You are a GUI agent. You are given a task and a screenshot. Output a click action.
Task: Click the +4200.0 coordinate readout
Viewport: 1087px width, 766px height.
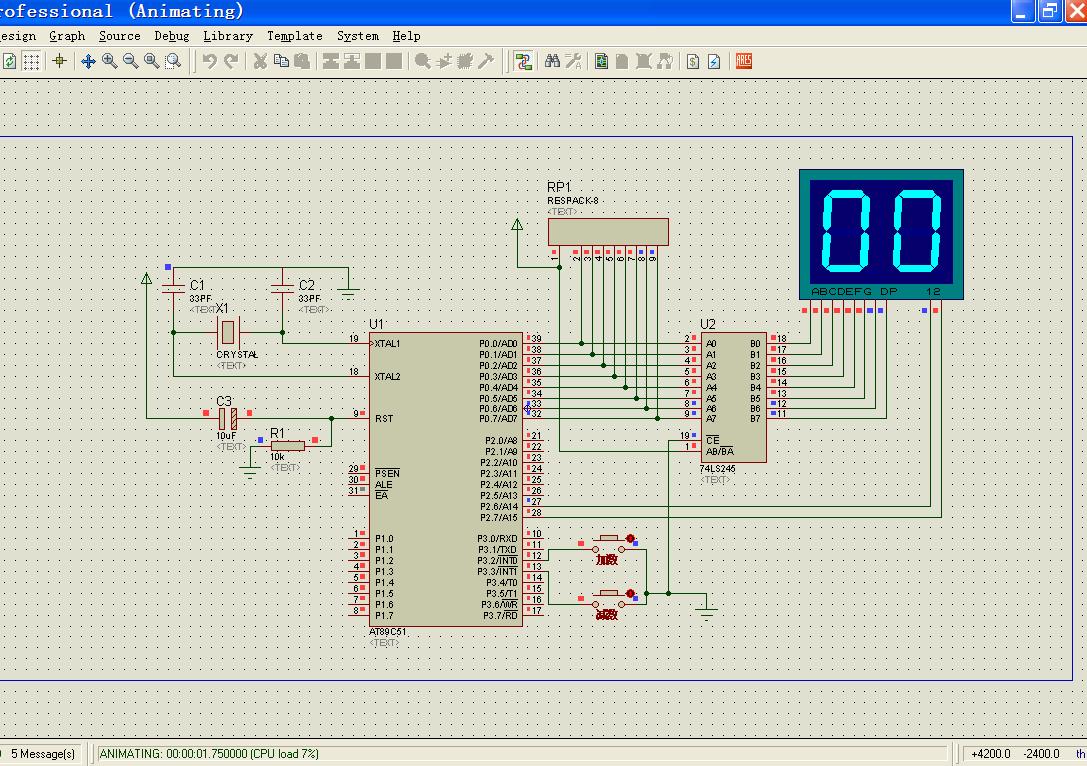point(991,754)
